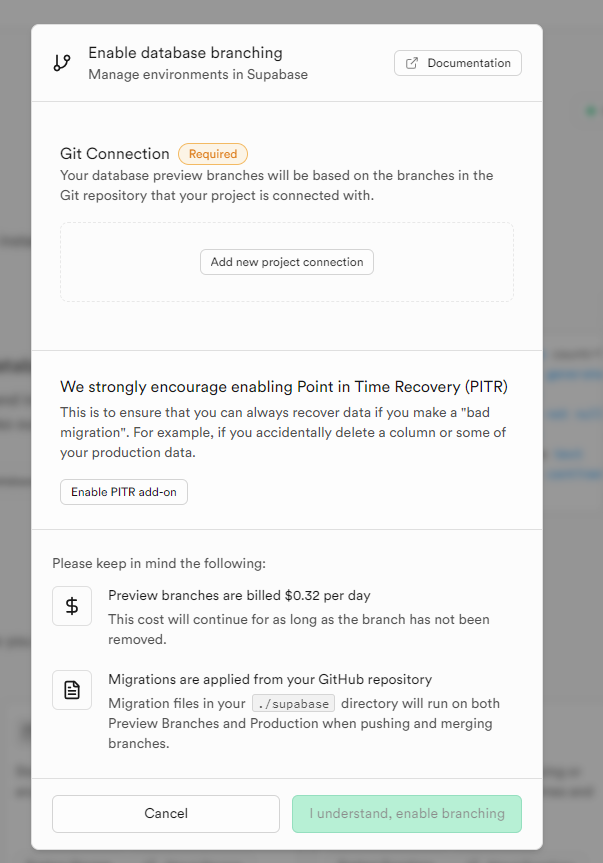Viewport: 603px width, 863px height.
Task: Click Migrations are applied from GitHub line
Action: [270, 679]
